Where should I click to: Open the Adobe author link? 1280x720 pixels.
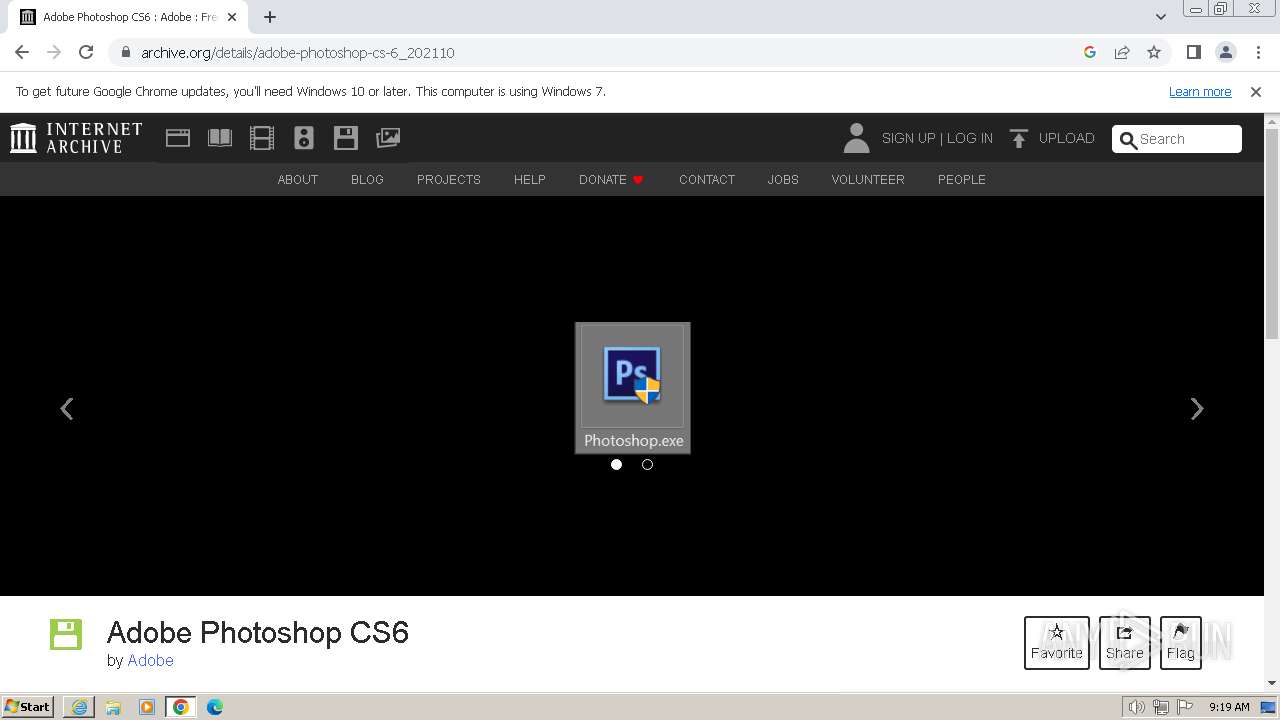150,660
